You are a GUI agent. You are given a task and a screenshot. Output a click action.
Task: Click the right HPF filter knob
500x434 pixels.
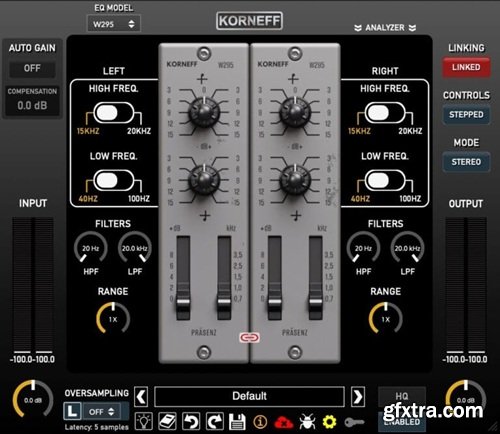(363, 248)
